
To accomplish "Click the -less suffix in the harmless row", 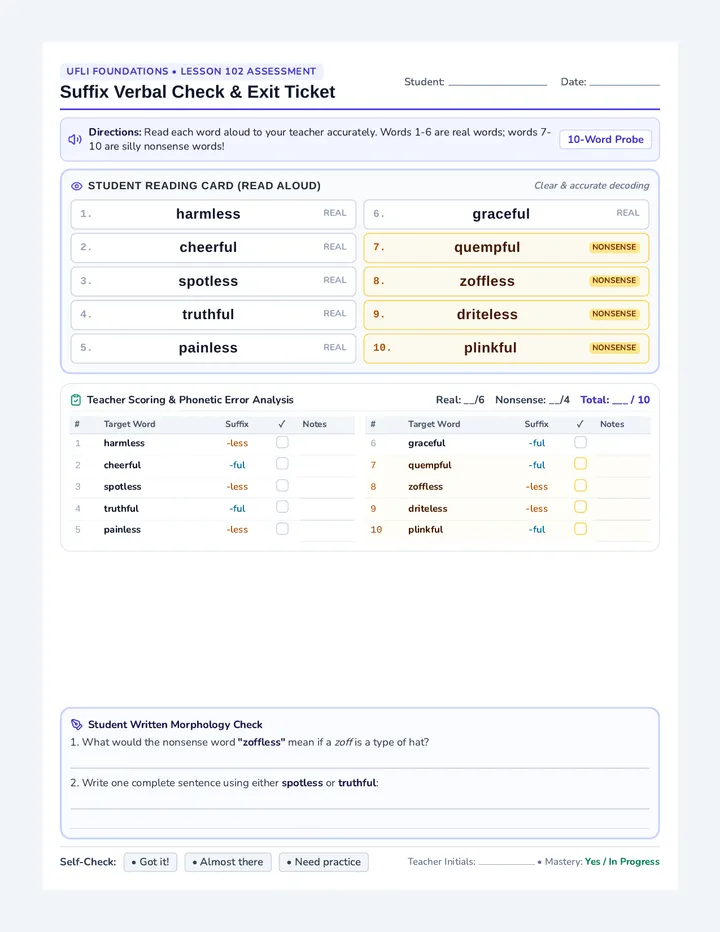I will pyautogui.click(x=237, y=443).
